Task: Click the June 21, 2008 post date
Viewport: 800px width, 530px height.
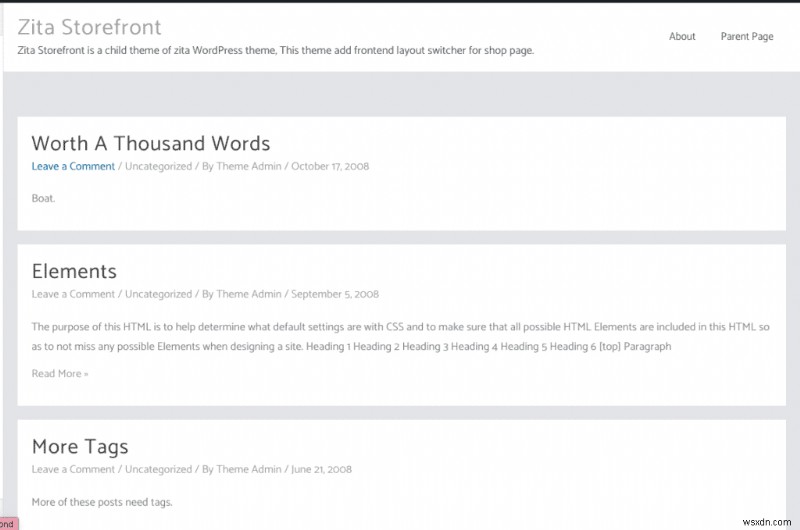Action: pyautogui.click(x=322, y=469)
